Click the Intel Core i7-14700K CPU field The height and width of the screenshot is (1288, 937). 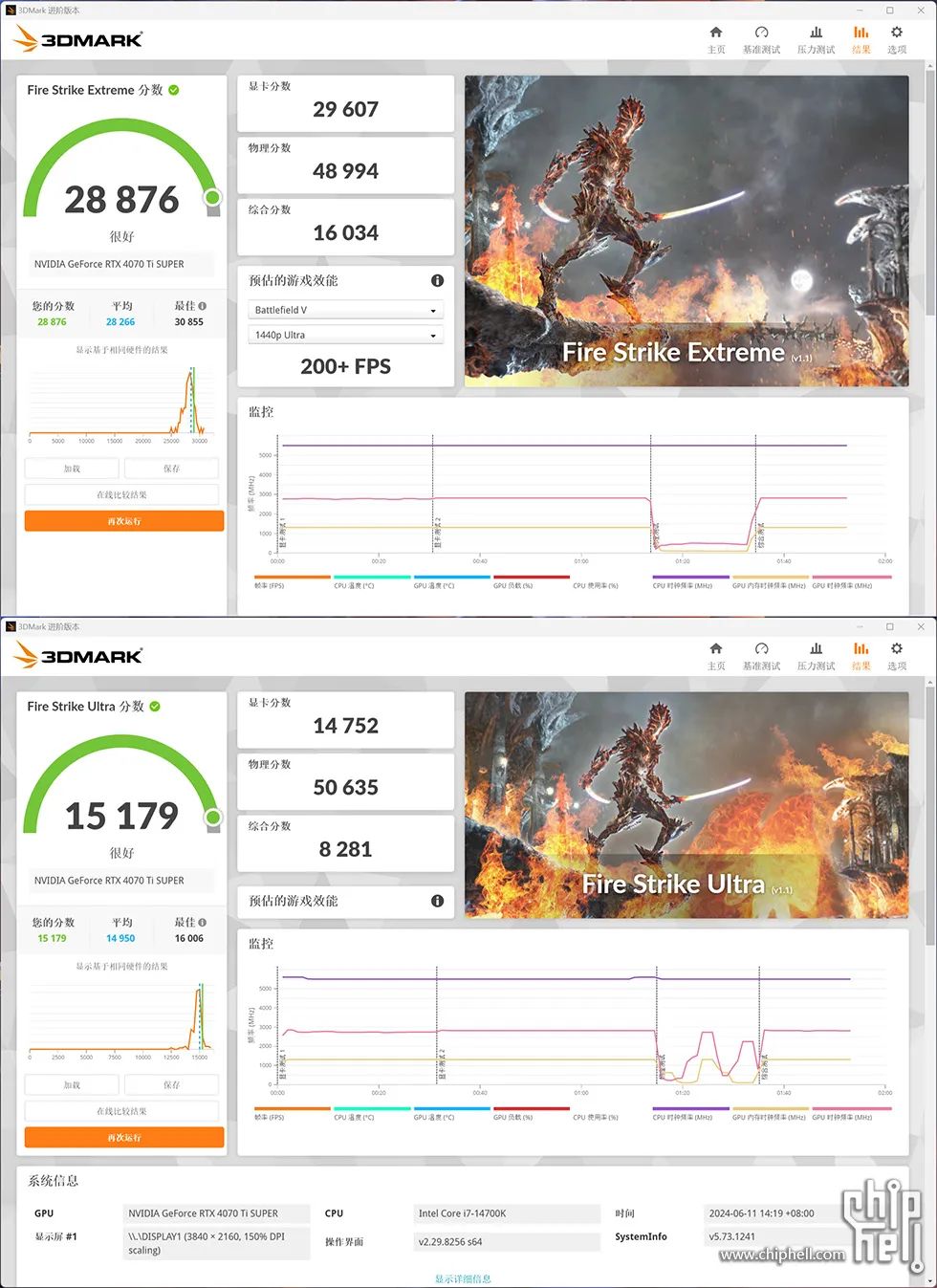[x=507, y=1213]
